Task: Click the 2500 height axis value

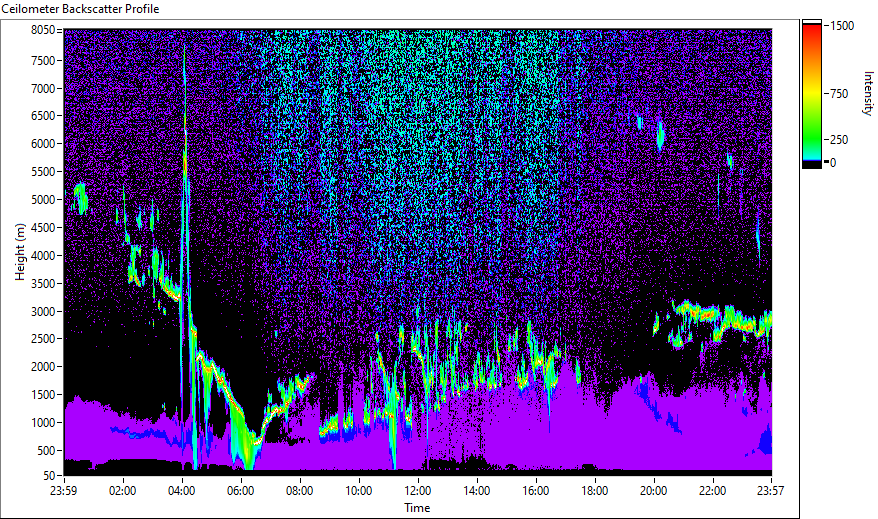Action: (43, 339)
